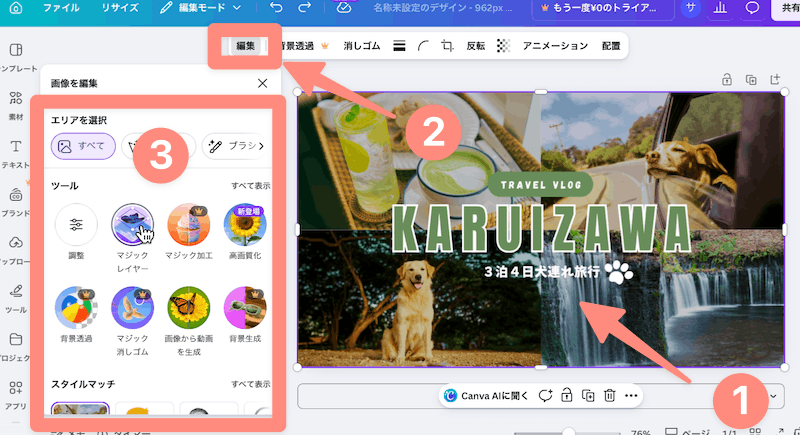Open アップロード in the side rail
The width and height of the screenshot is (800, 435).
(16, 250)
